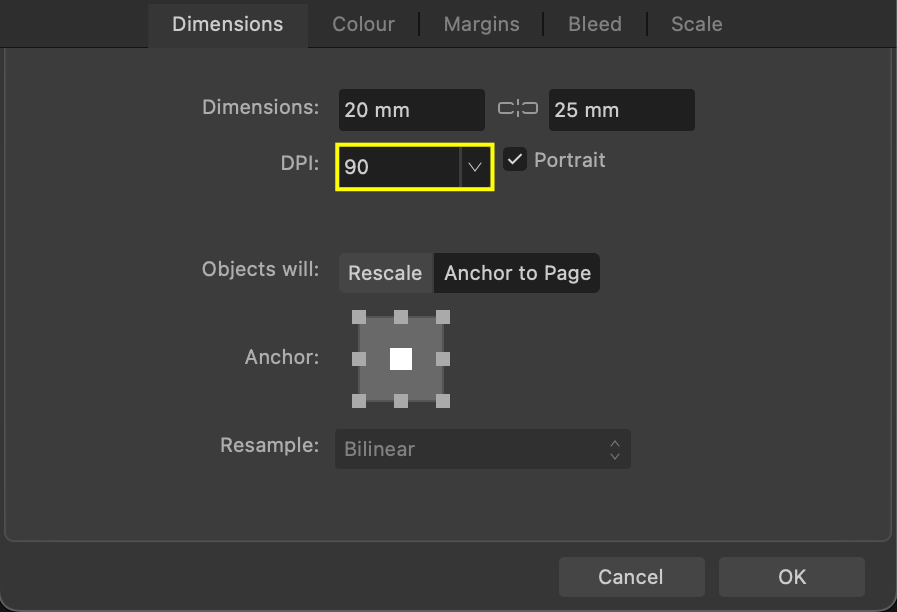This screenshot has width=897, height=612.
Task: Select the top-centre anchor point
Action: (401, 317)
